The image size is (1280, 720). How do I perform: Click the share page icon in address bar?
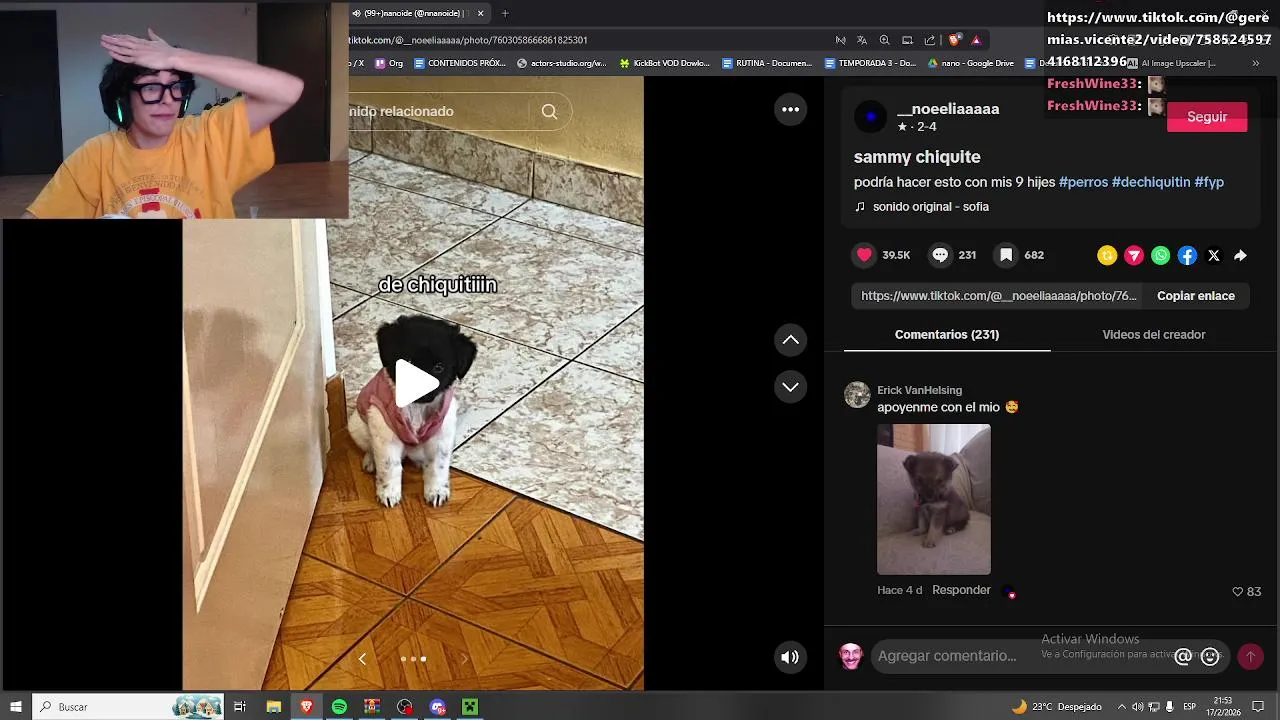point(930,40)
